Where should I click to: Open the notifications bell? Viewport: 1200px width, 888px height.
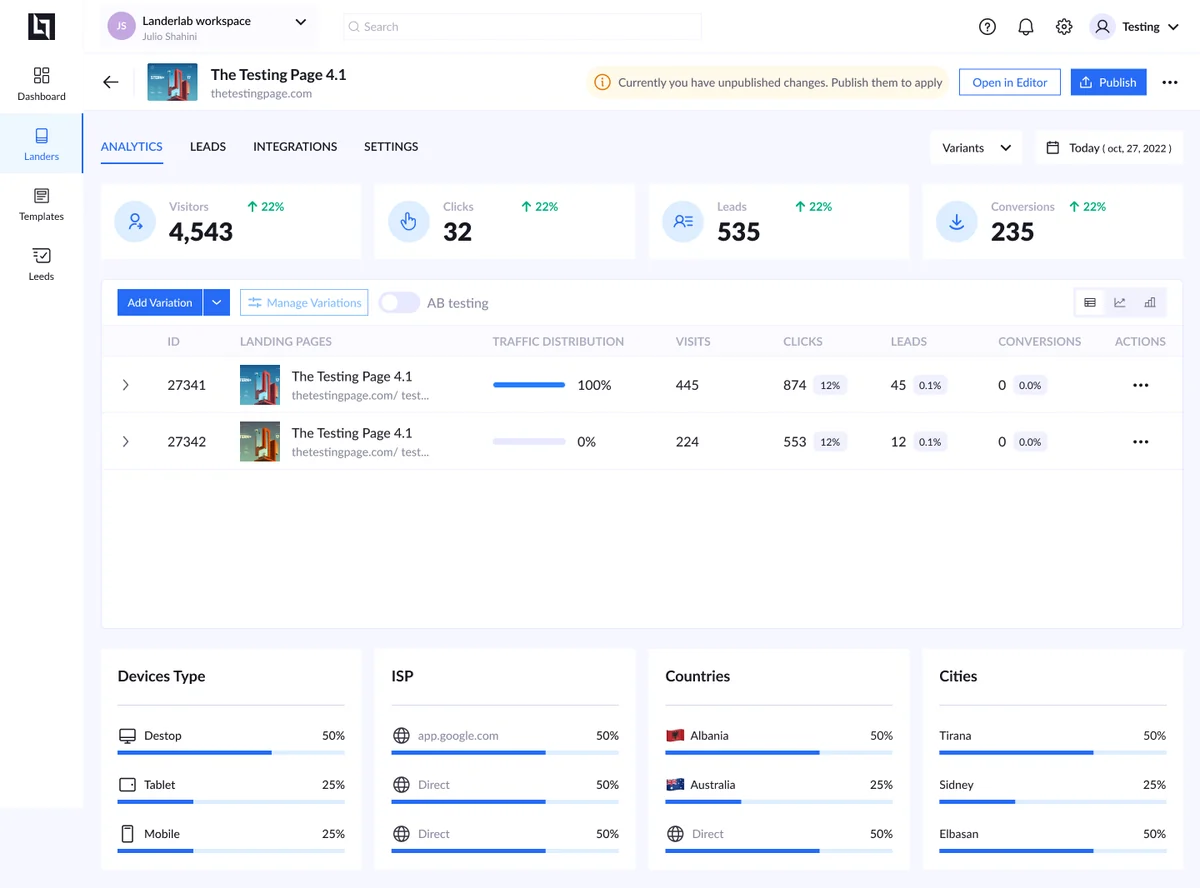tap(1025, 27)
